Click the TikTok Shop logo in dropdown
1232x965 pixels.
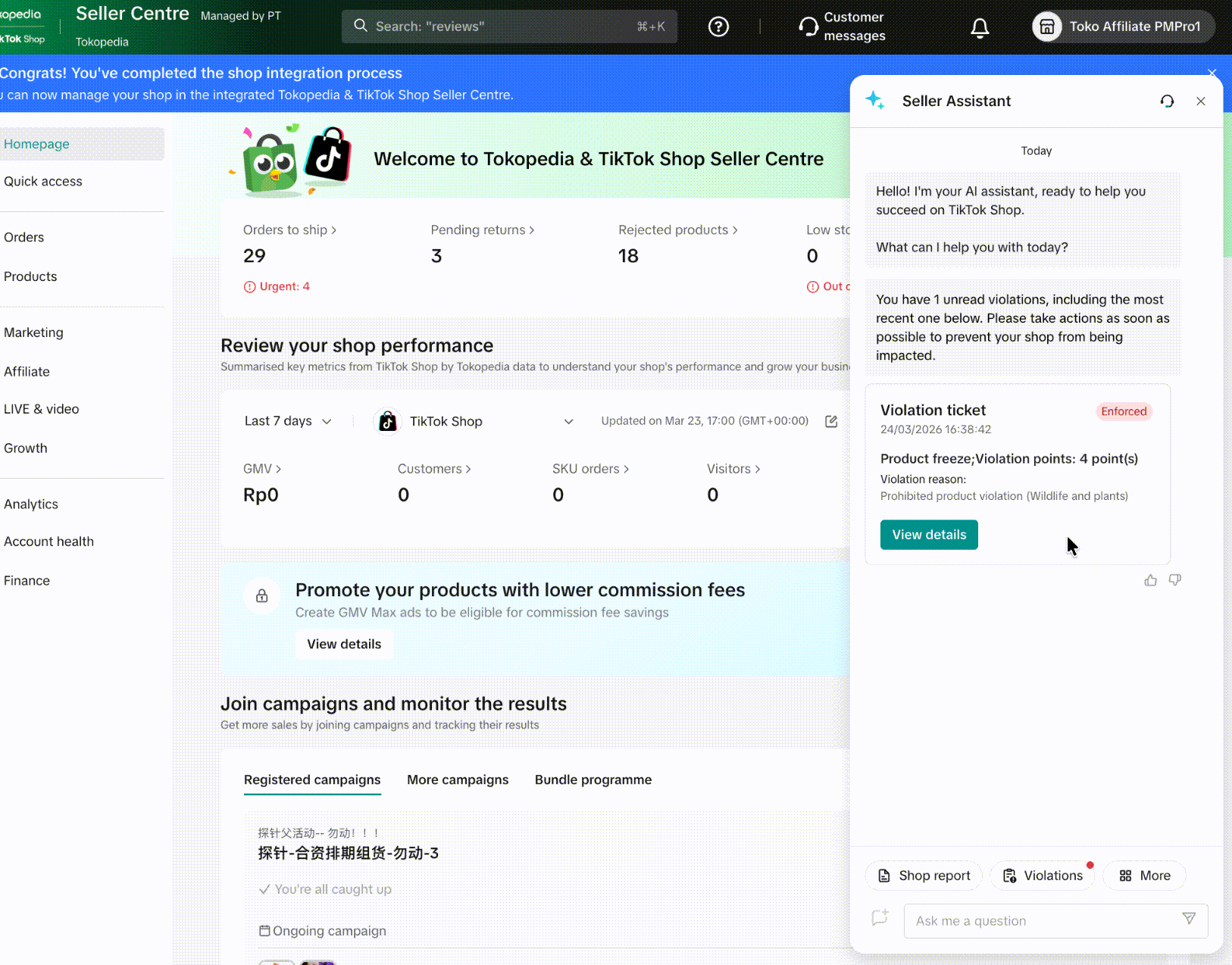click(388, 421)
